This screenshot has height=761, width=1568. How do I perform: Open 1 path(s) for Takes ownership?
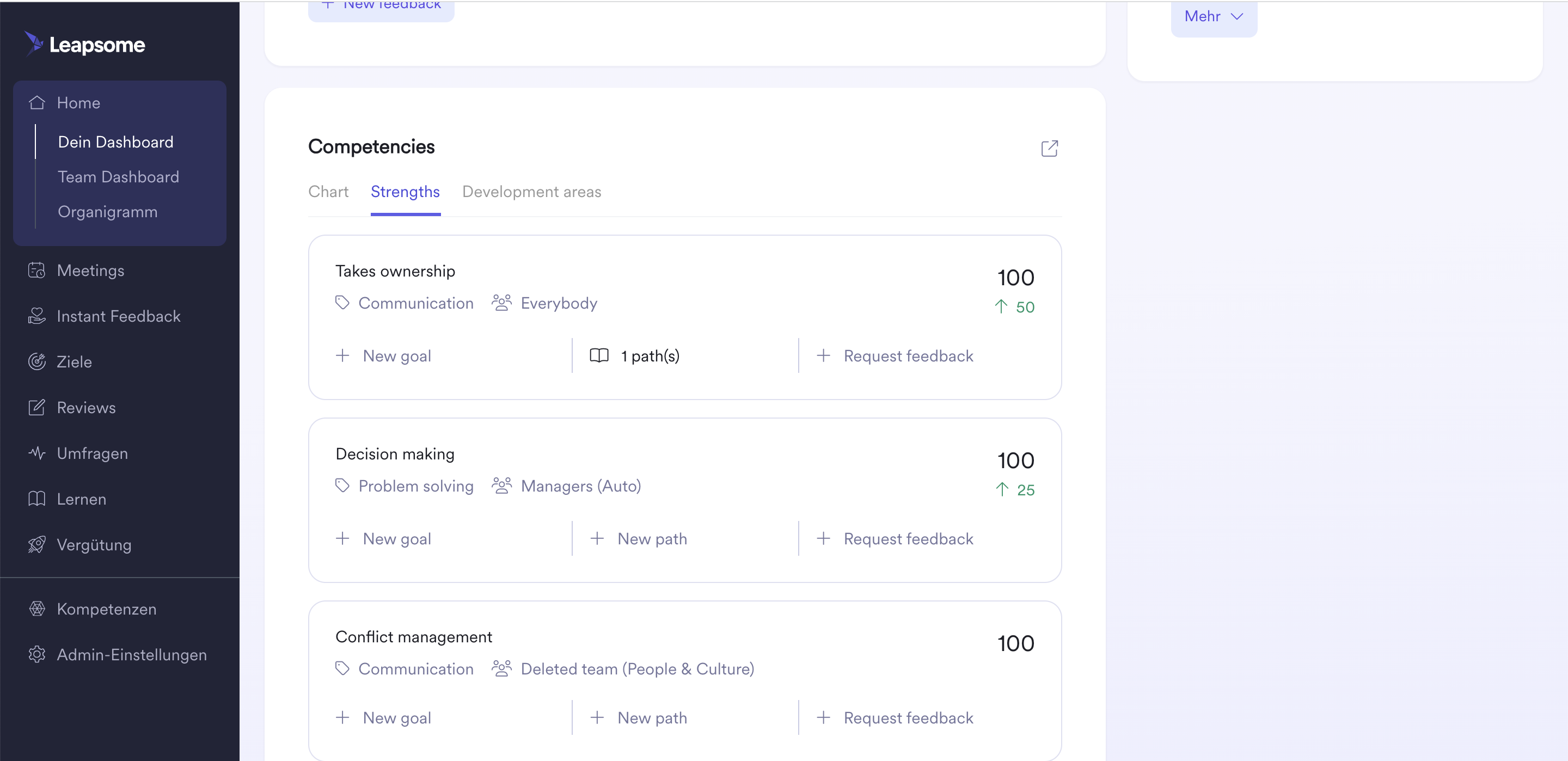pos(634,355)
